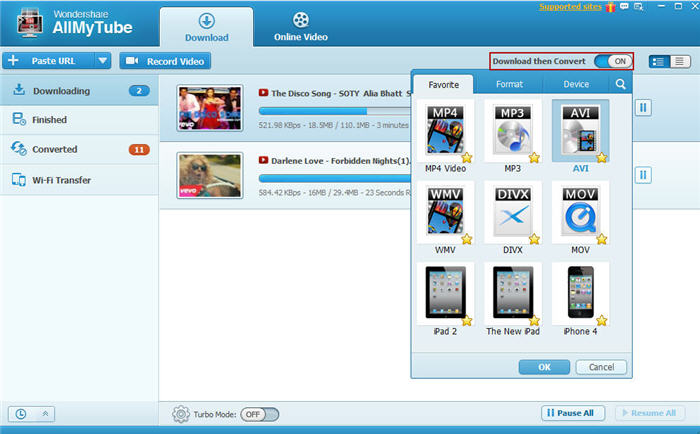The height and width of the screenshot is (434, 700).
Task: Confirm format with OK button
Action: pos(544,367)
